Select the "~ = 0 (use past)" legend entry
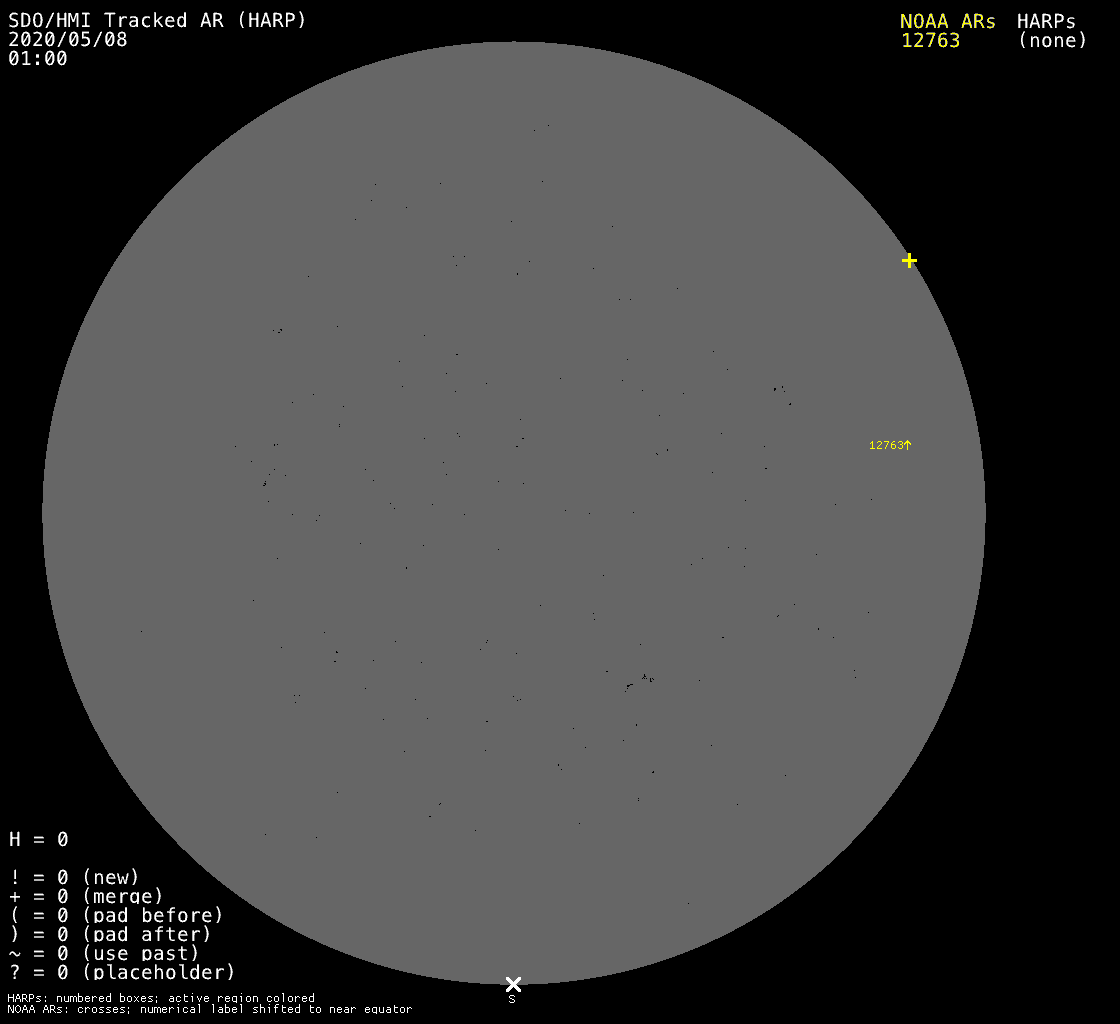 104,953
